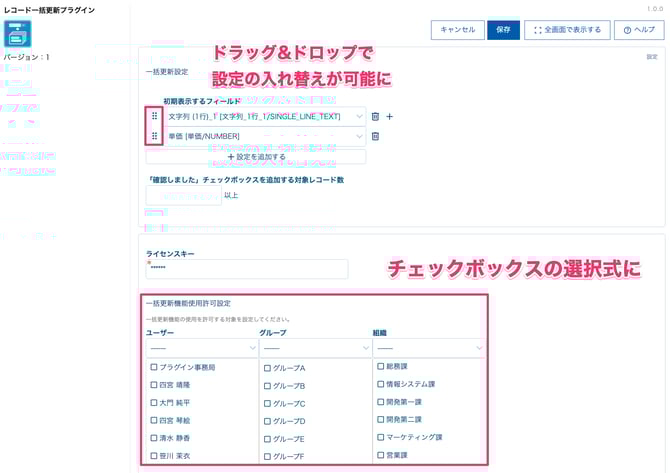Click 設定を追加する button
The height and width of the screenshot is (473, 670).
256,157
